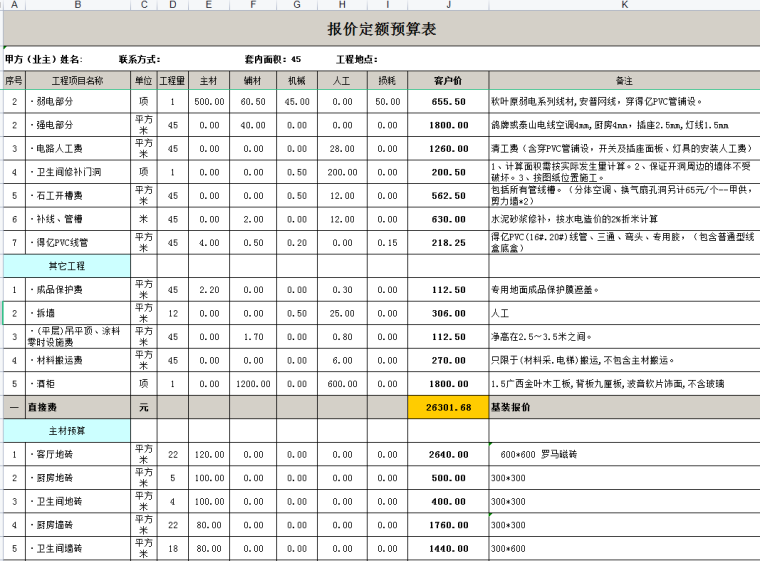Select the title cell 报价定额预算表
This screenshot has width=760, height=561.
tap(381, 29)
